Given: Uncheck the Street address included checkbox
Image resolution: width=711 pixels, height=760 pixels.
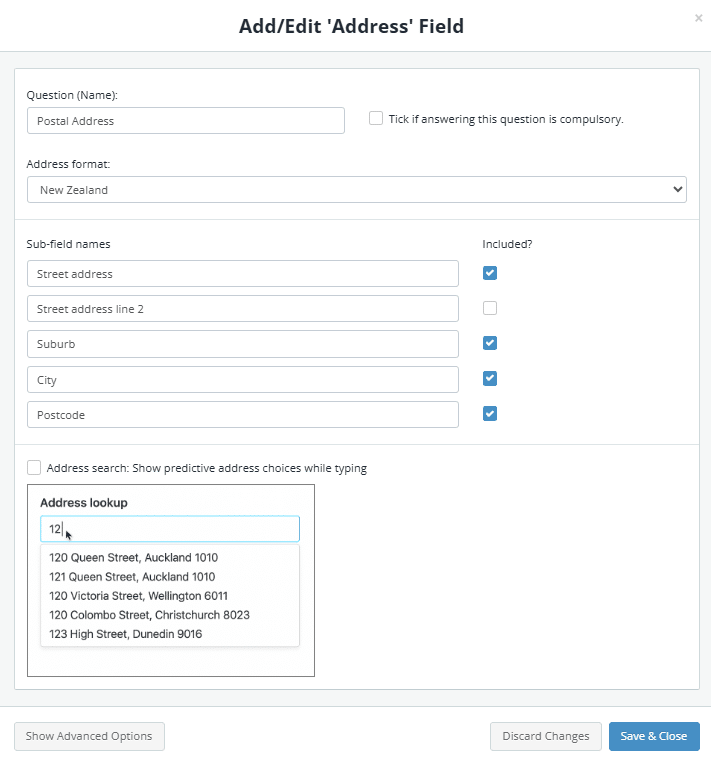Looking at the screenshot, I should (x=490, y=273).
